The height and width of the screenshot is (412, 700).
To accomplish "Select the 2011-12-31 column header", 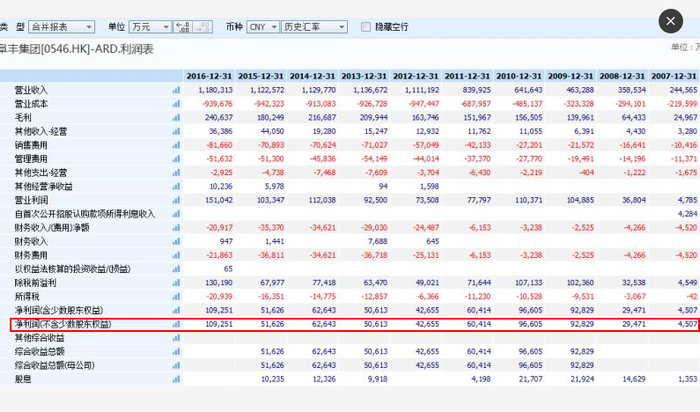I will point(467,76).
